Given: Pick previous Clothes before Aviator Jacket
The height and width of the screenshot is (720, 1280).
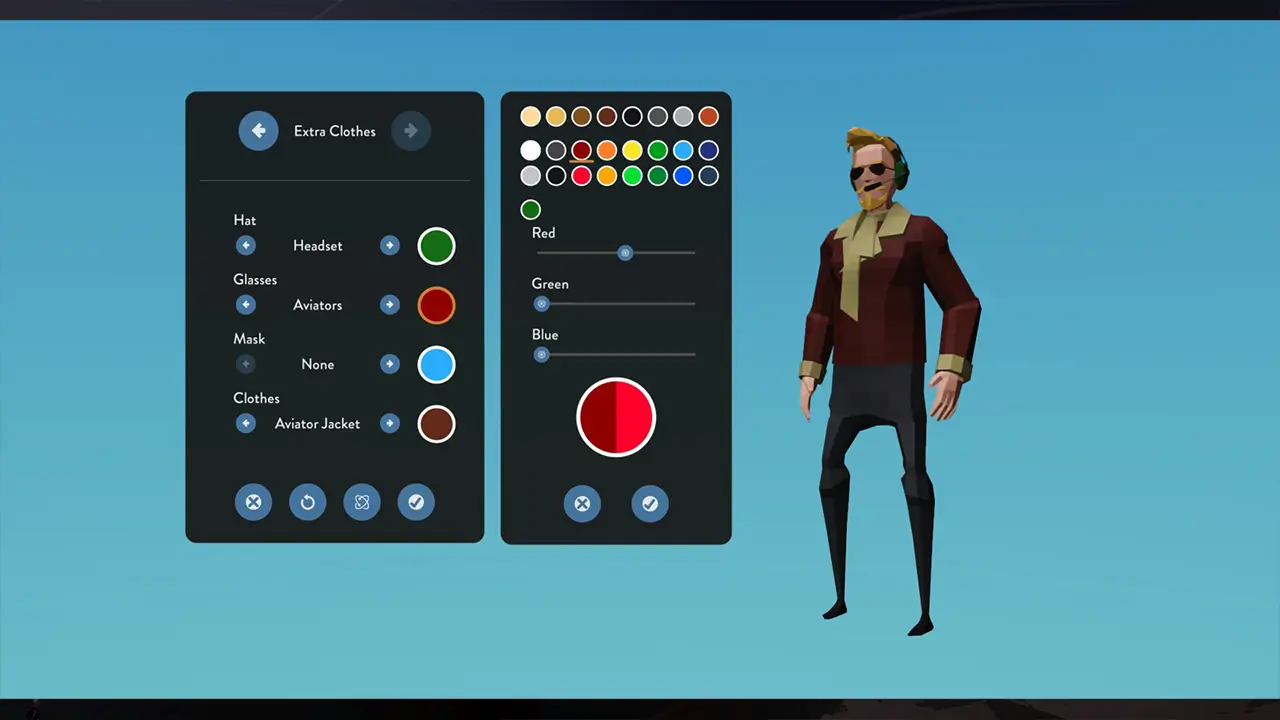Looking at the screenshot, I should pos(246,424).
